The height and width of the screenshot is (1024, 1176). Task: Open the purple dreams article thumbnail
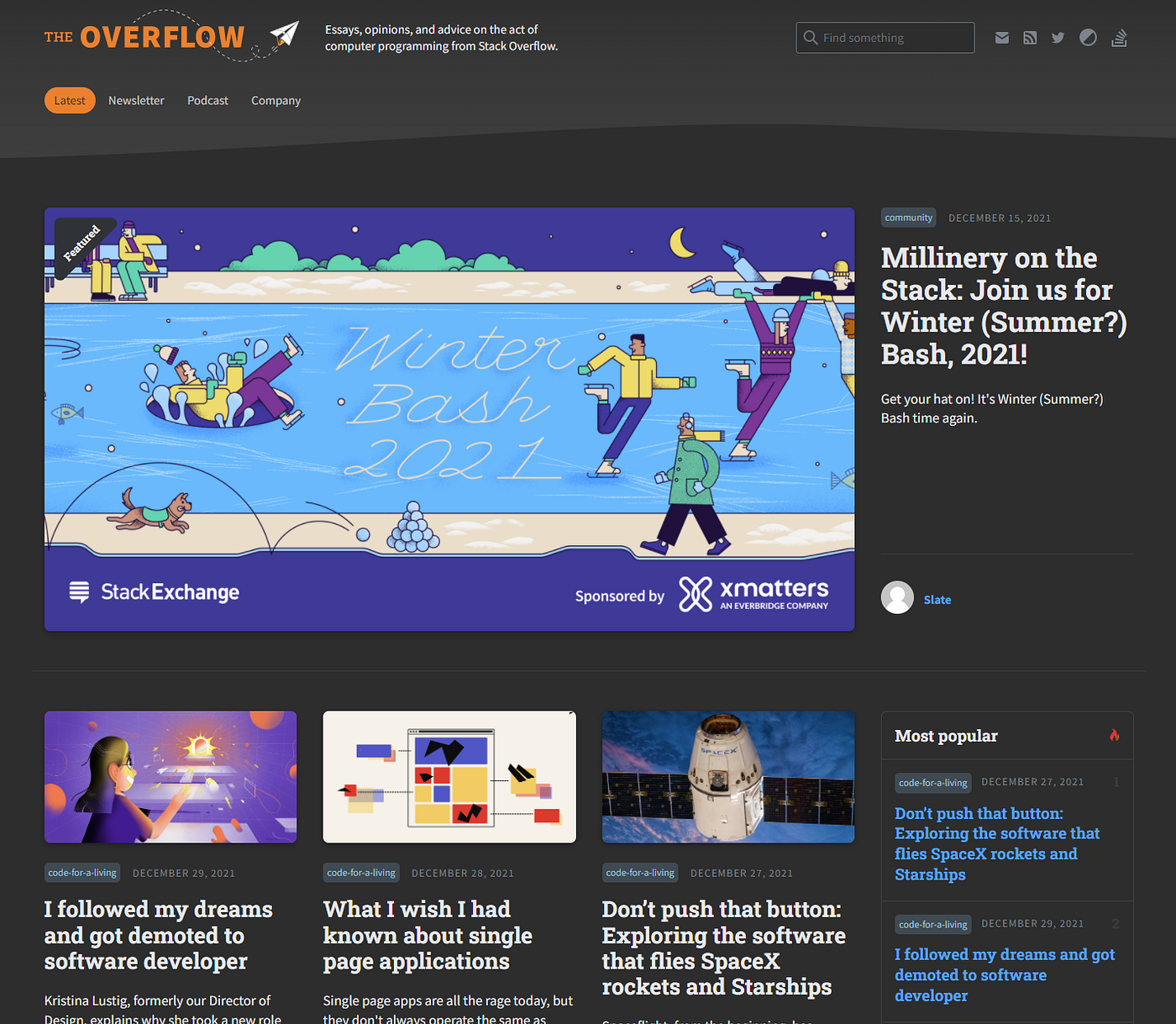click(171, 777)
